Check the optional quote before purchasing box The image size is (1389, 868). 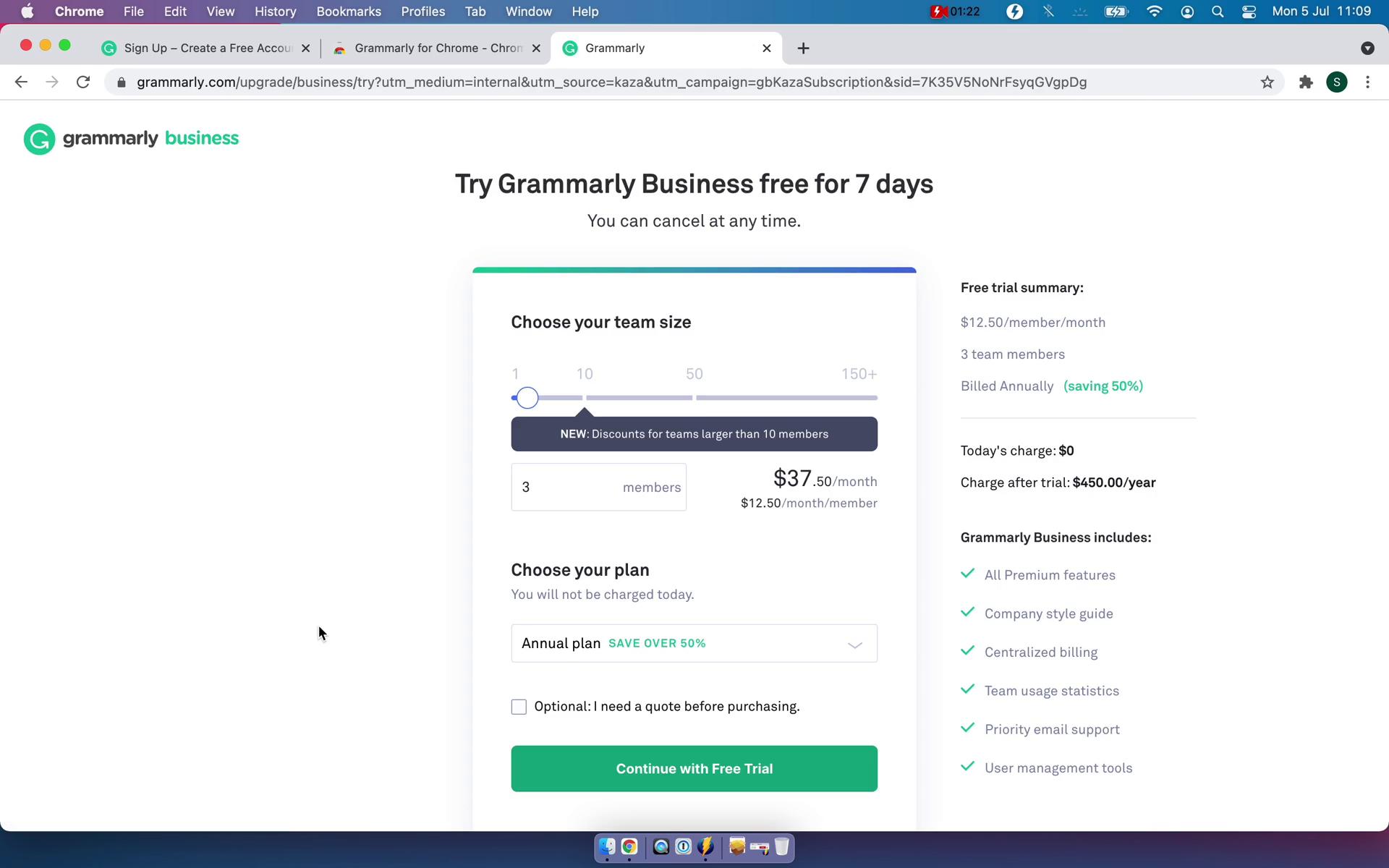pos(518,707)
